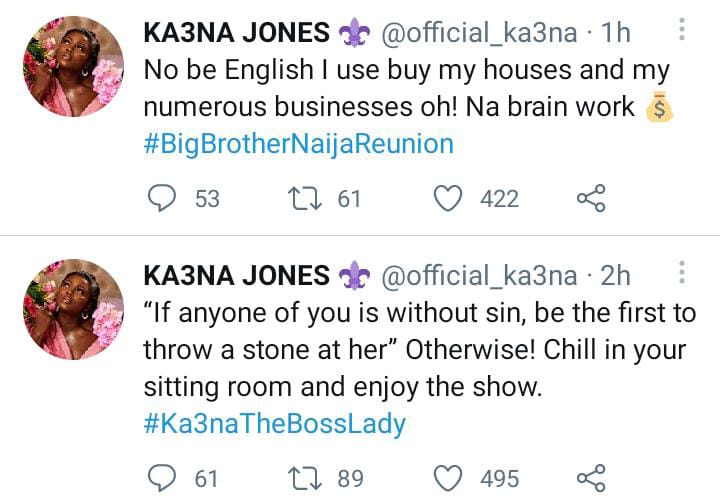Open the first tweet's profile picture
The image size is (720, 502).
point(73,66)
